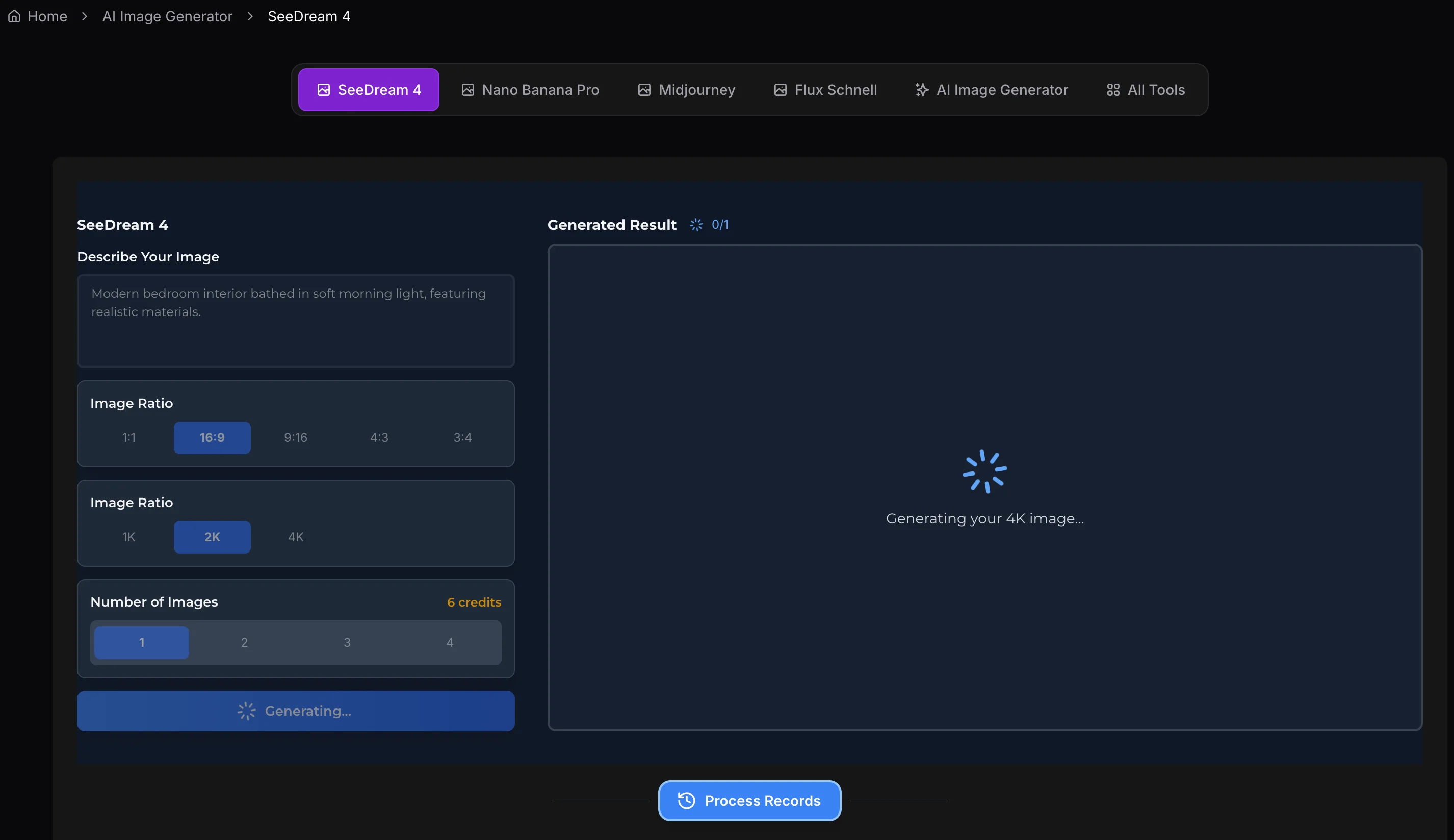Open AI Image Generator from the breadcrumb
Image resolution: width=1454 pixels, height=840 pixels.
[167, 16]
